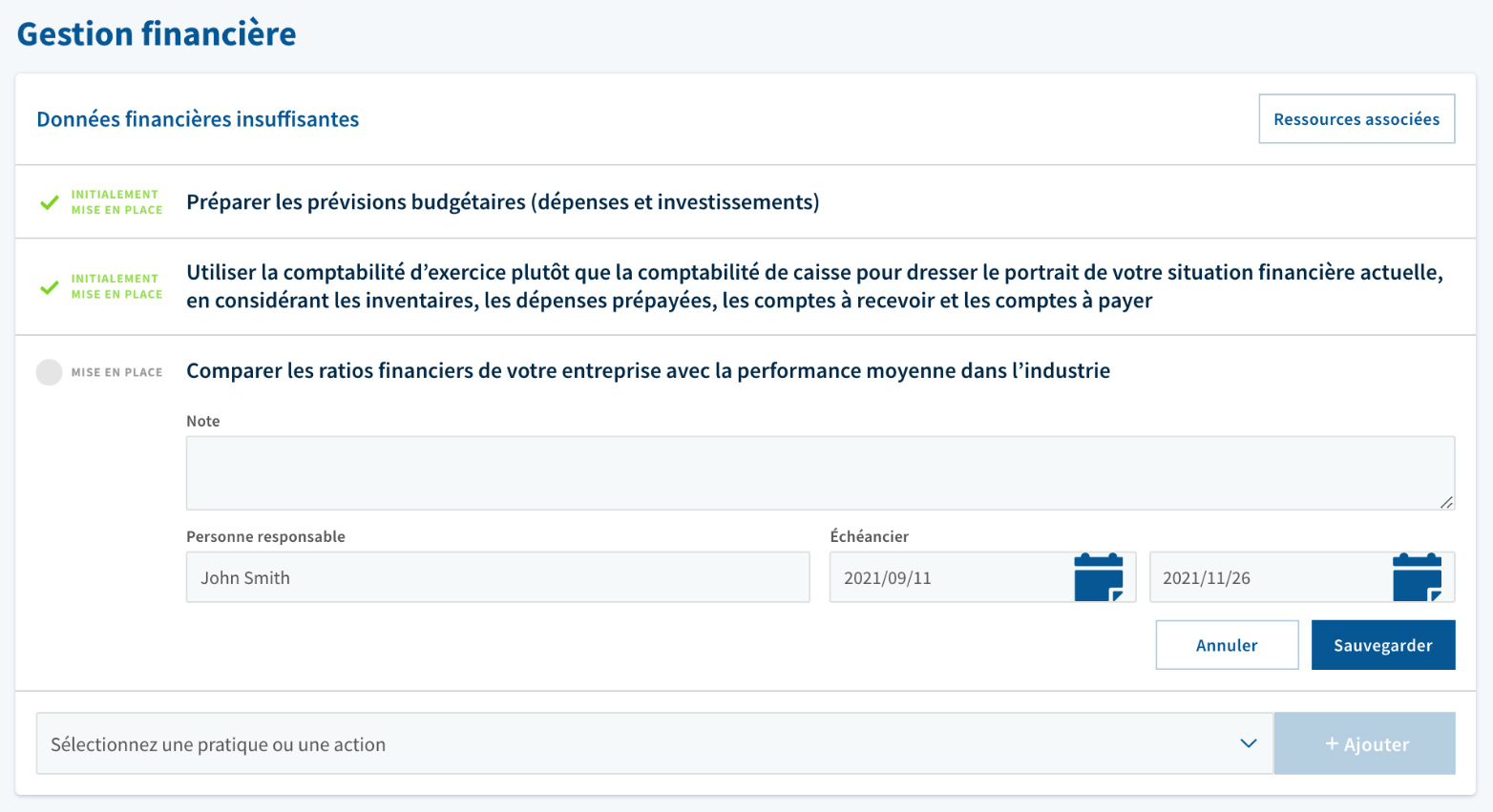Toggle the grey 'Mise en place' circle
Image resolution: width=1493 pixels, height=812 pixels.
tap(50, 372)
